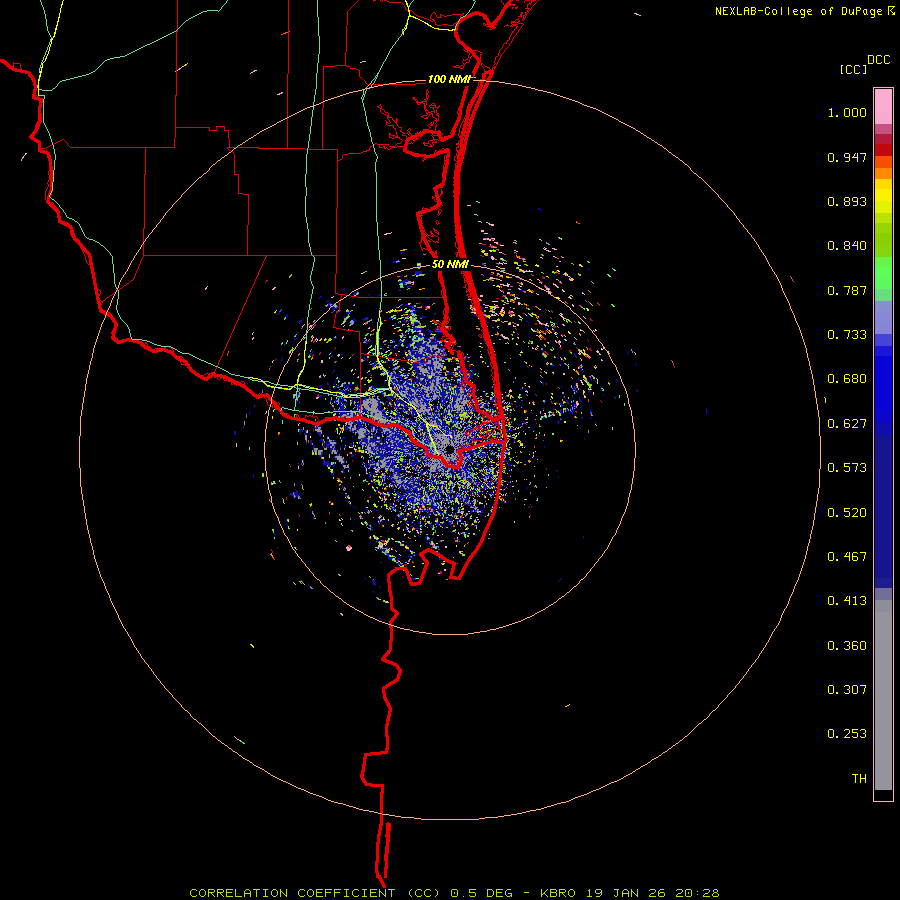Pick the light pink swatch at the top of the color bar
The image size is (900, 900).
[x=883, y=107]
